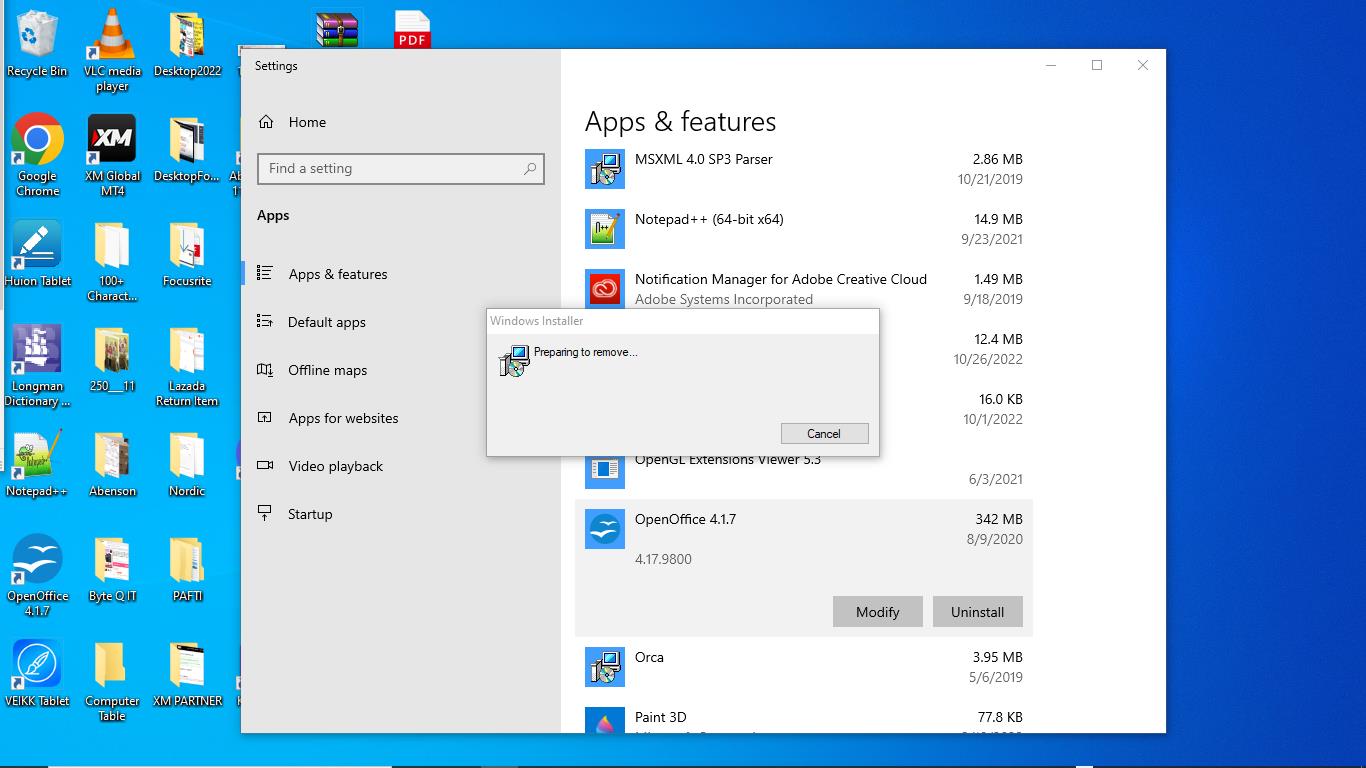Switch to Offline maps settings
Screen dimensions: 1366x768
327,370
